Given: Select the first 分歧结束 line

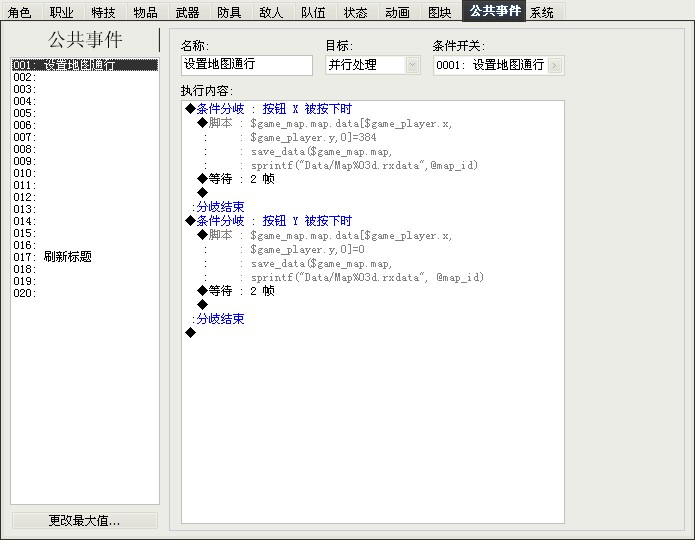Looking at the screenshot, I should 218,207.
